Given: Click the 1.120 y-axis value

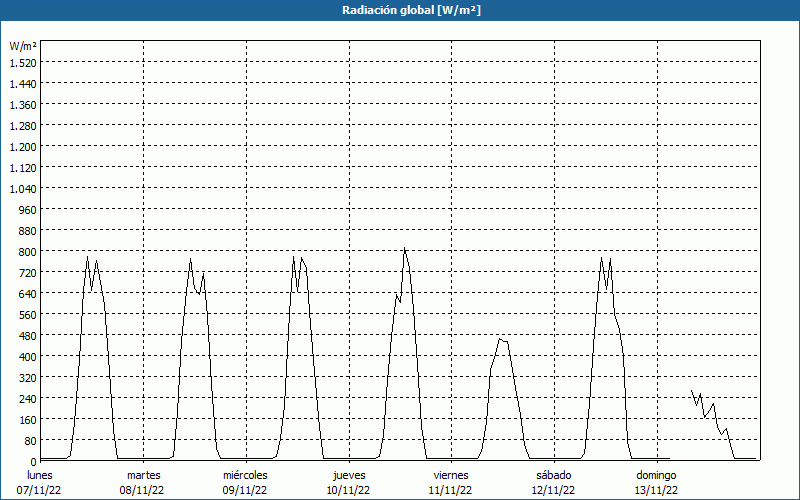Looking at the screenshot, I should click(23, 168).
